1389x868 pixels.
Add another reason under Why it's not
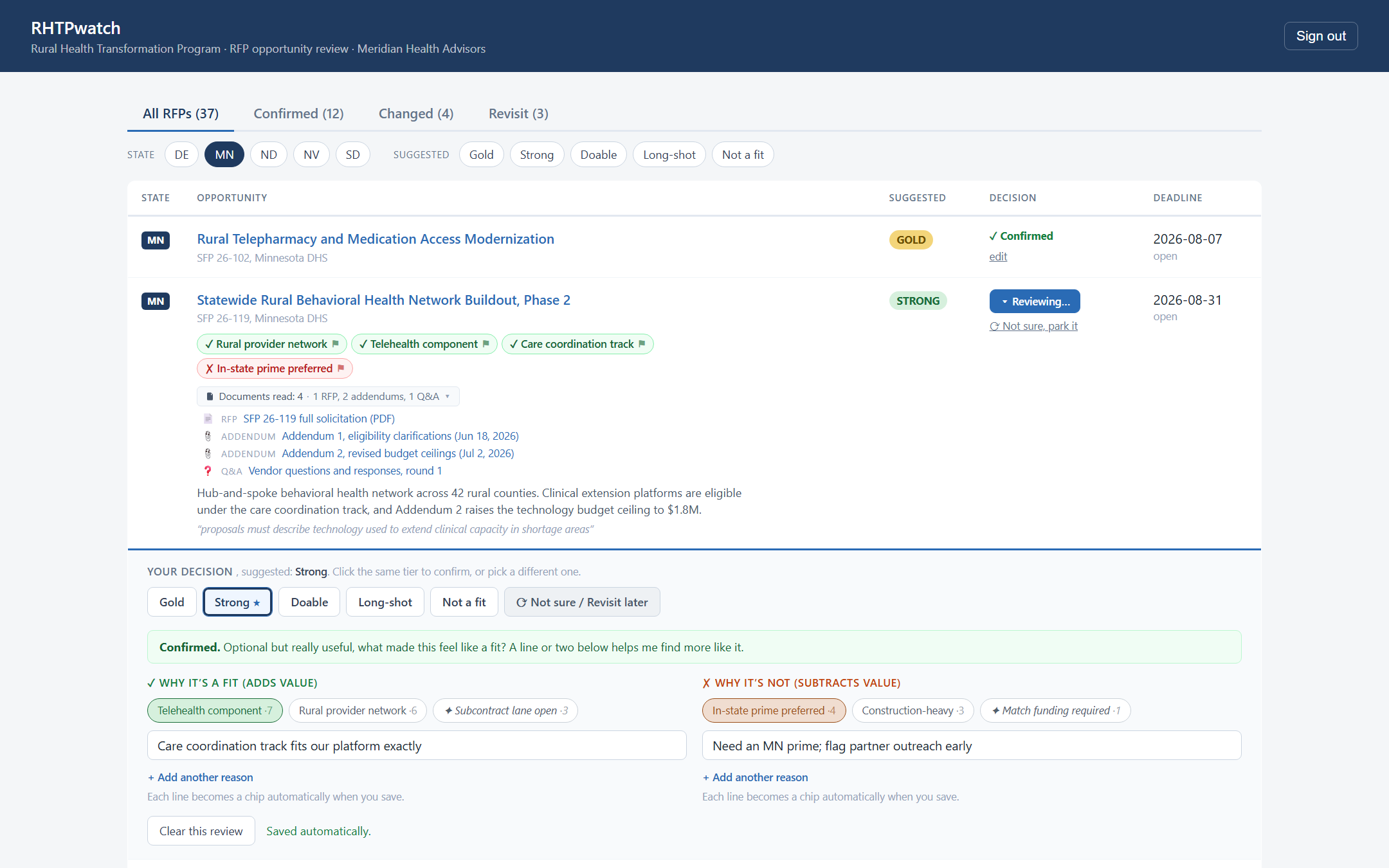click(755, 777)
